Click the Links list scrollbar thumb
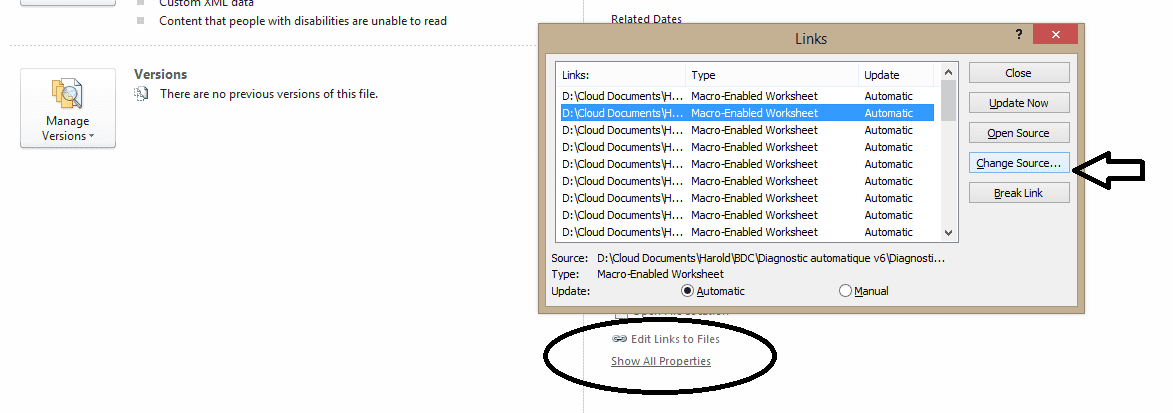Image resolution: width=1173 pixels, height=413 pixels. point(949,100)
